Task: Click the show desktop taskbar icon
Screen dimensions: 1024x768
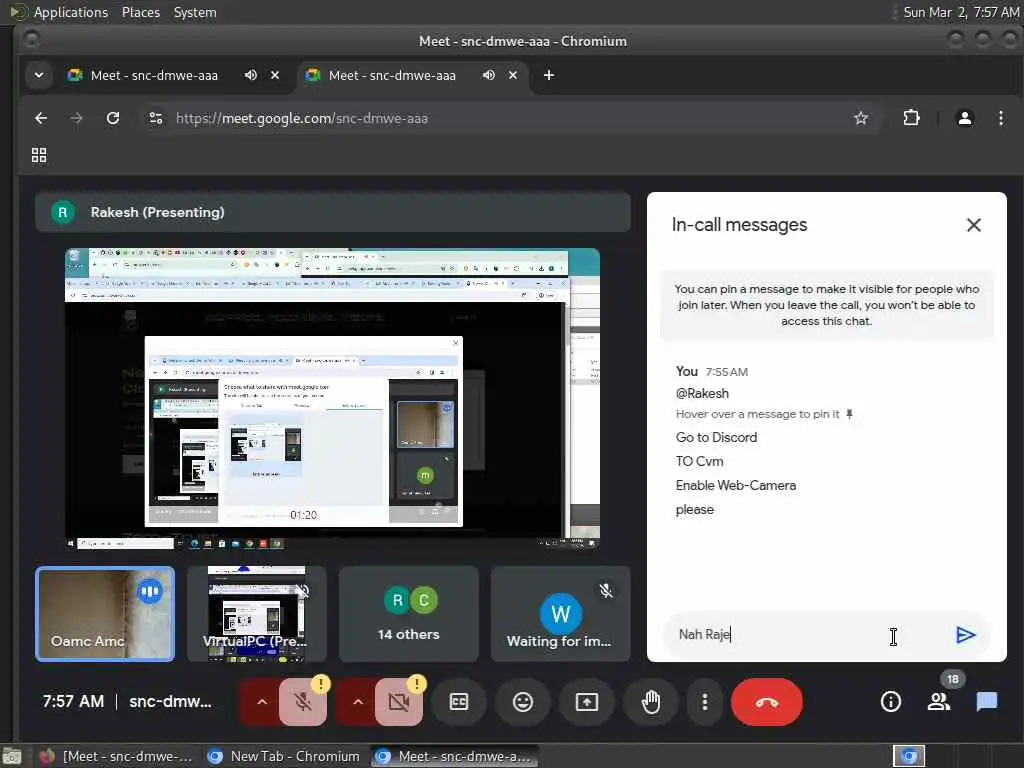Action: click(x=12, y=756)
